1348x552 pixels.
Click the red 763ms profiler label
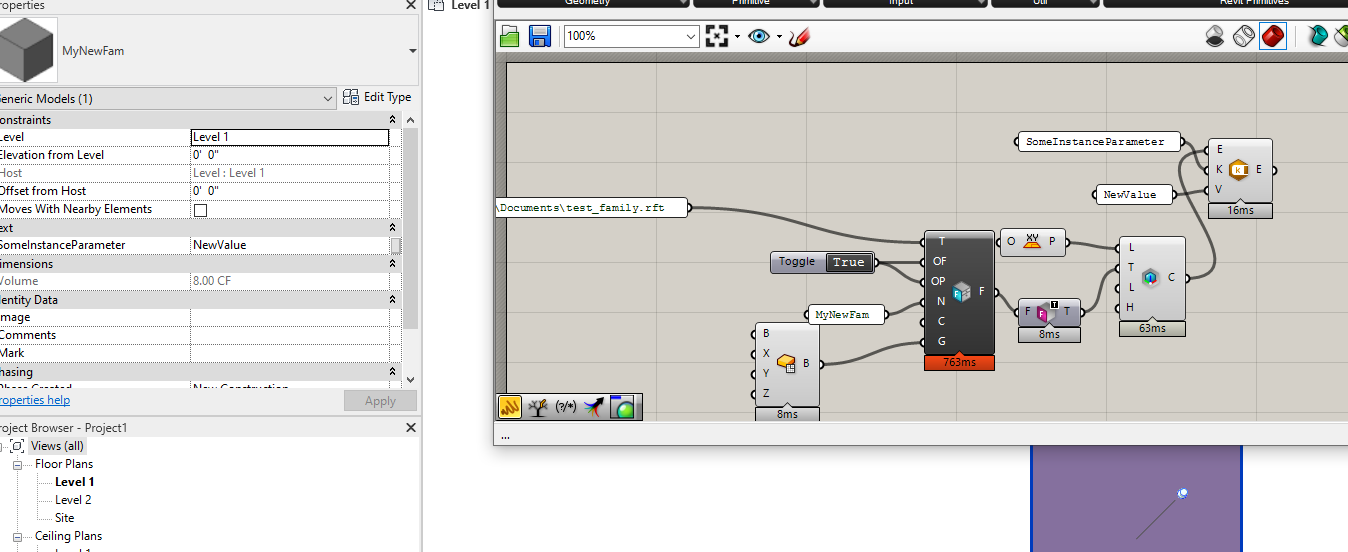click(x=960, y=362)
